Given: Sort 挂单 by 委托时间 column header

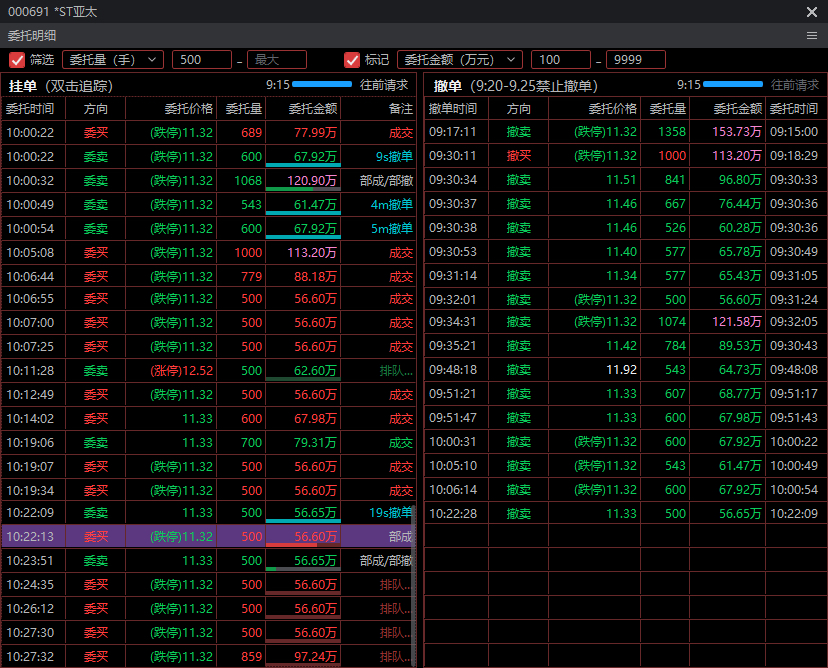Looking at the screenshot, I should (30, 109).
